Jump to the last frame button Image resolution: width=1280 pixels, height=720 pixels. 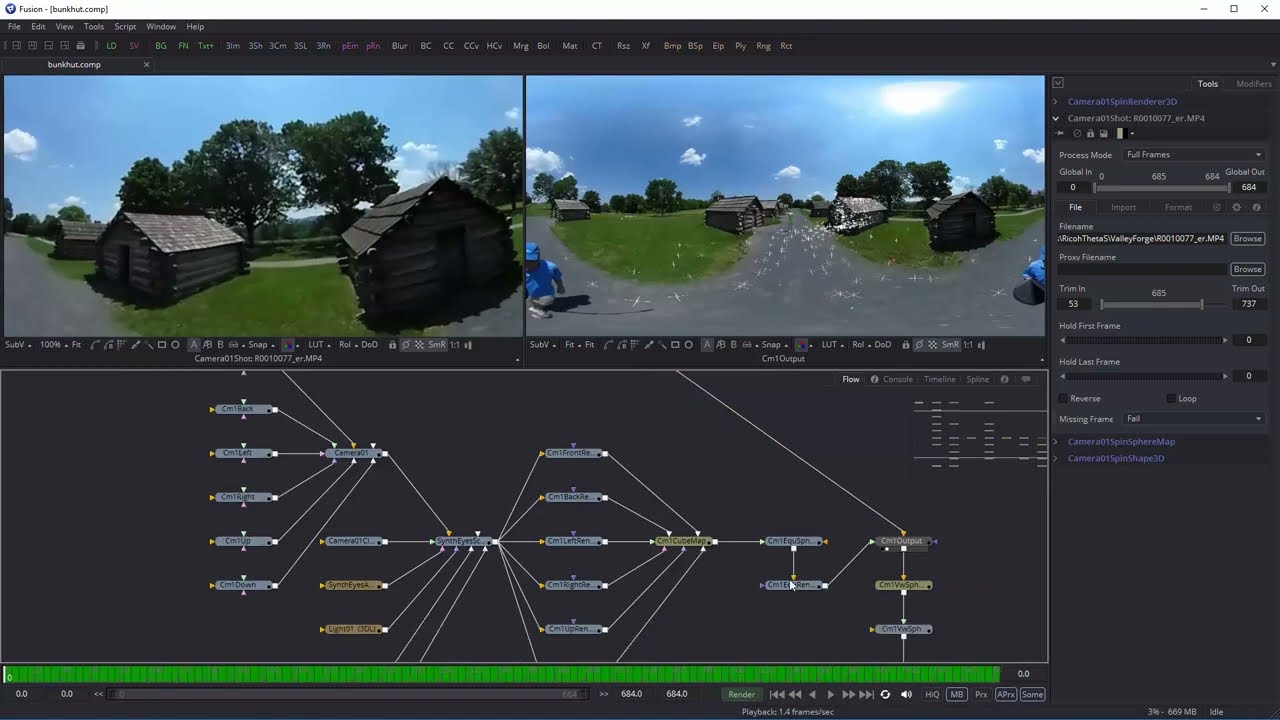pyautogui.click(x=866, y=694)
